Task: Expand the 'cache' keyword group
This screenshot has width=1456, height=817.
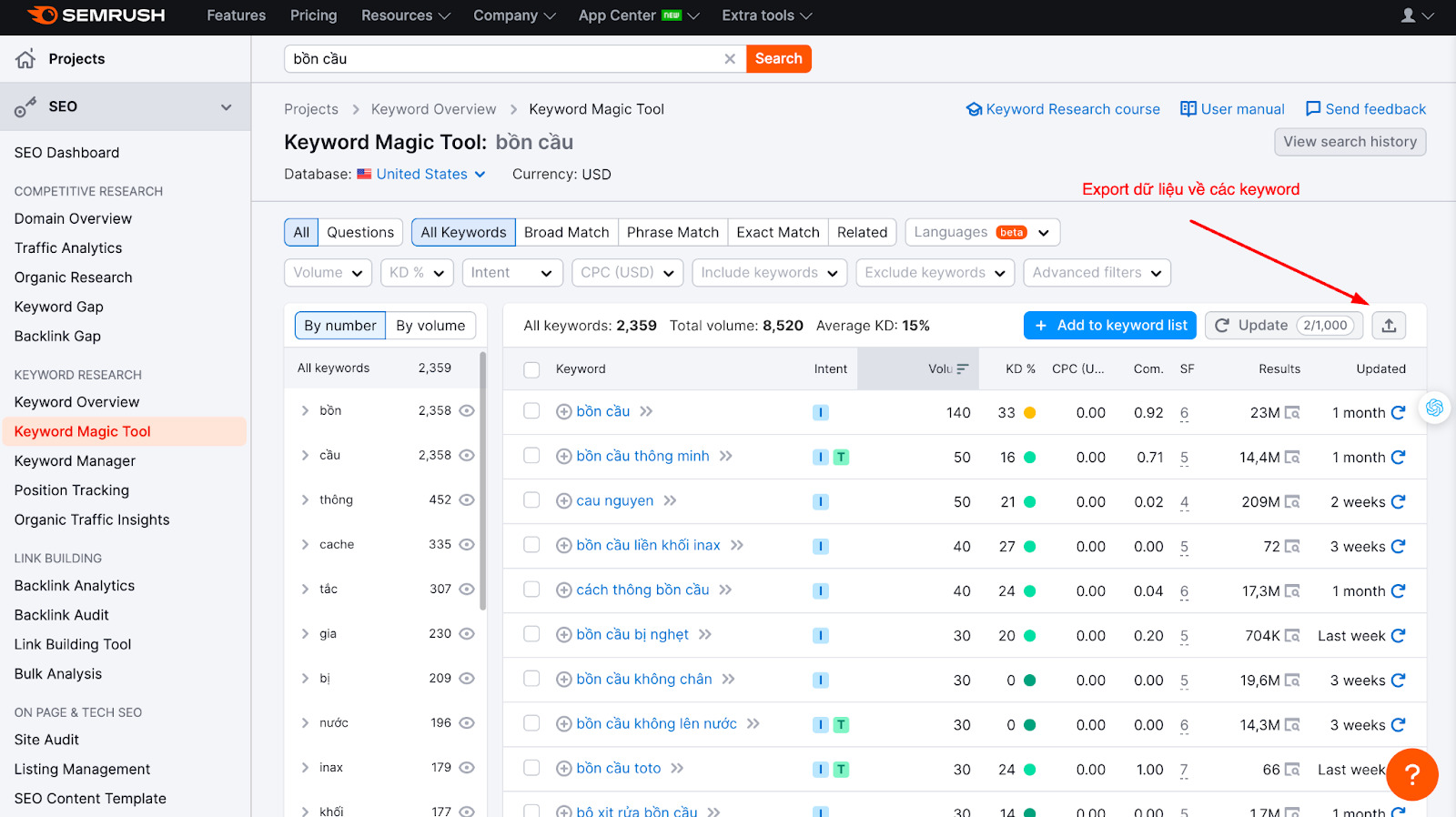Action: pos(306,544)
